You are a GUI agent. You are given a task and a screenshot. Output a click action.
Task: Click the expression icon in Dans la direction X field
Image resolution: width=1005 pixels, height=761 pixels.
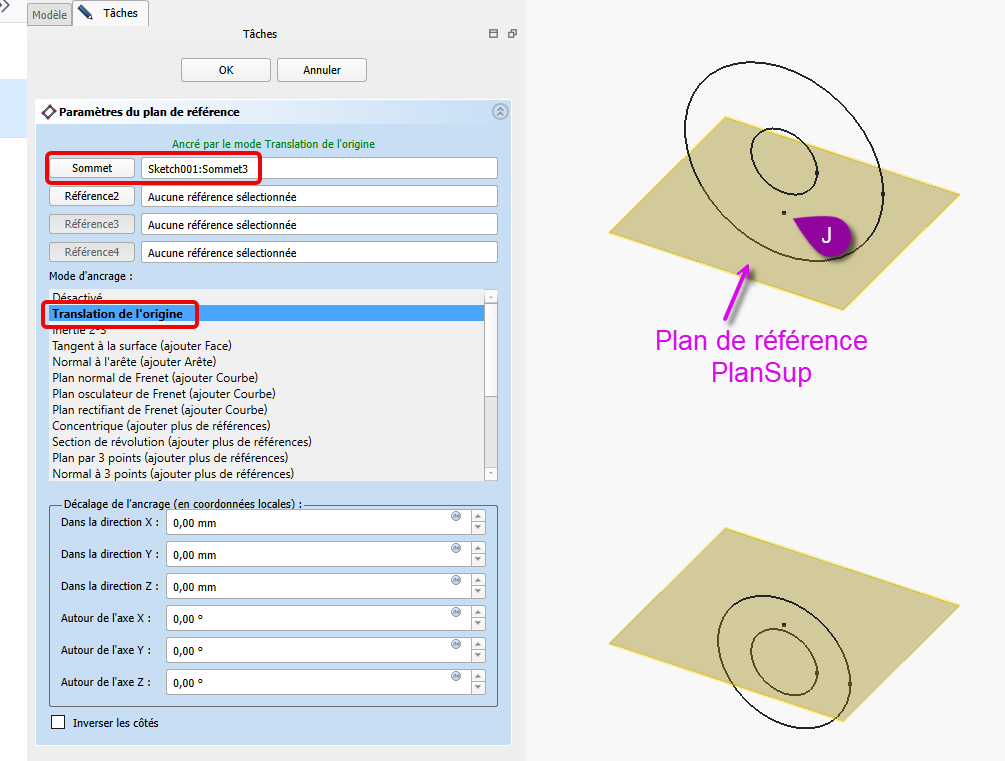[x=456, y=516]
